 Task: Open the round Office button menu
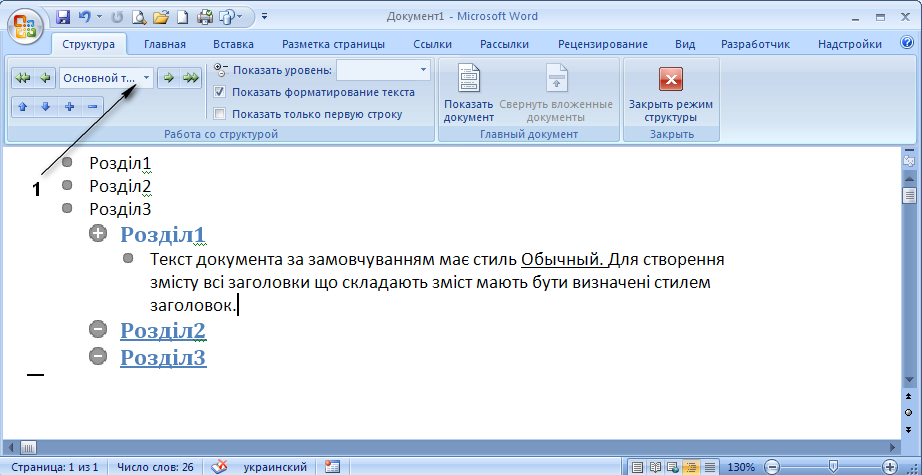[x=25, y=25]
